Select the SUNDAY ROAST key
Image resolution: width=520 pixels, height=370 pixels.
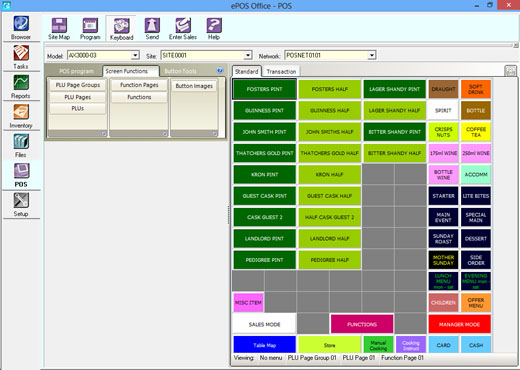pos(443,238)
